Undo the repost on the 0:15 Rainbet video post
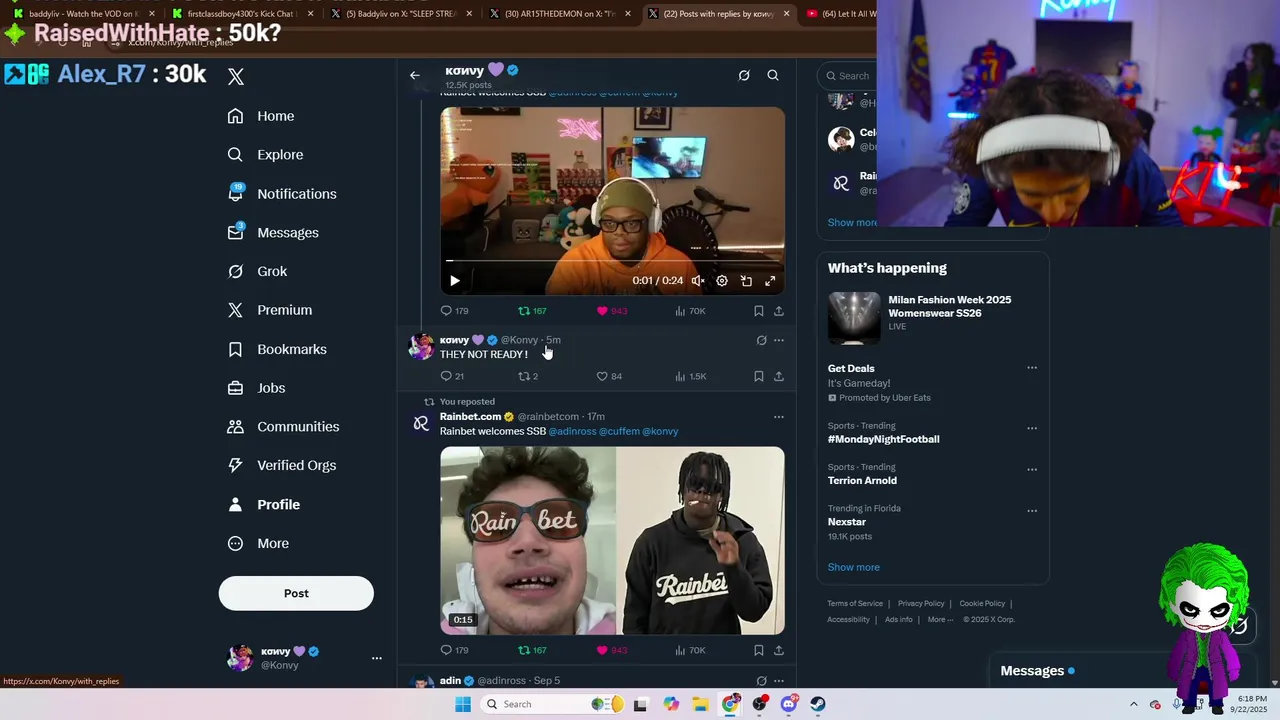Screen dimensions: 1280x720 (532, 650)
